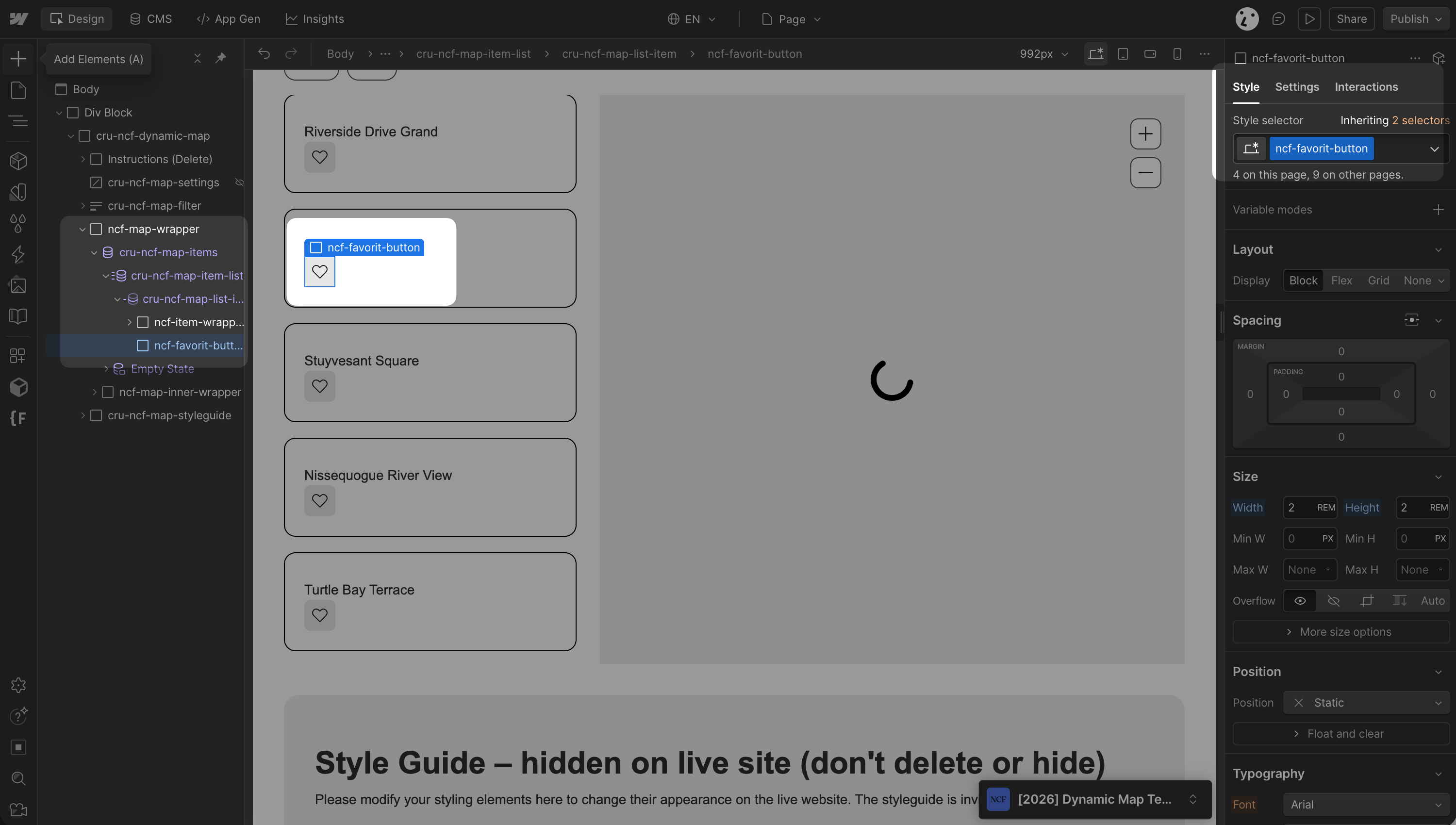Screen dimensions: 1456x825
Task: Open the Position Static dropdown
Action: click(1367, 703)
